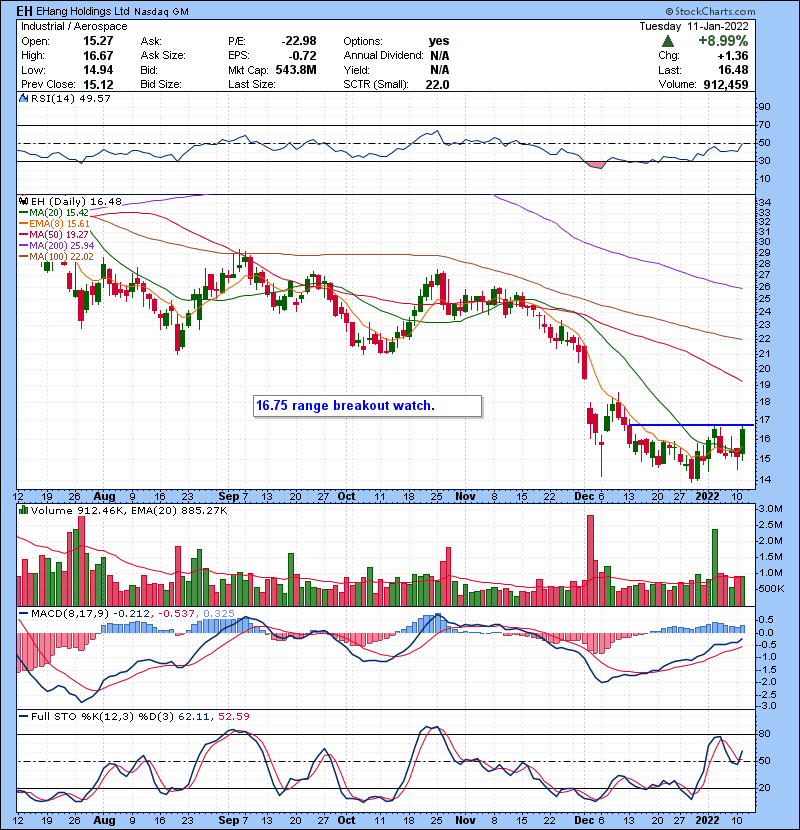
Task: Select the EPS value -0.72
Action: (302, 56)
